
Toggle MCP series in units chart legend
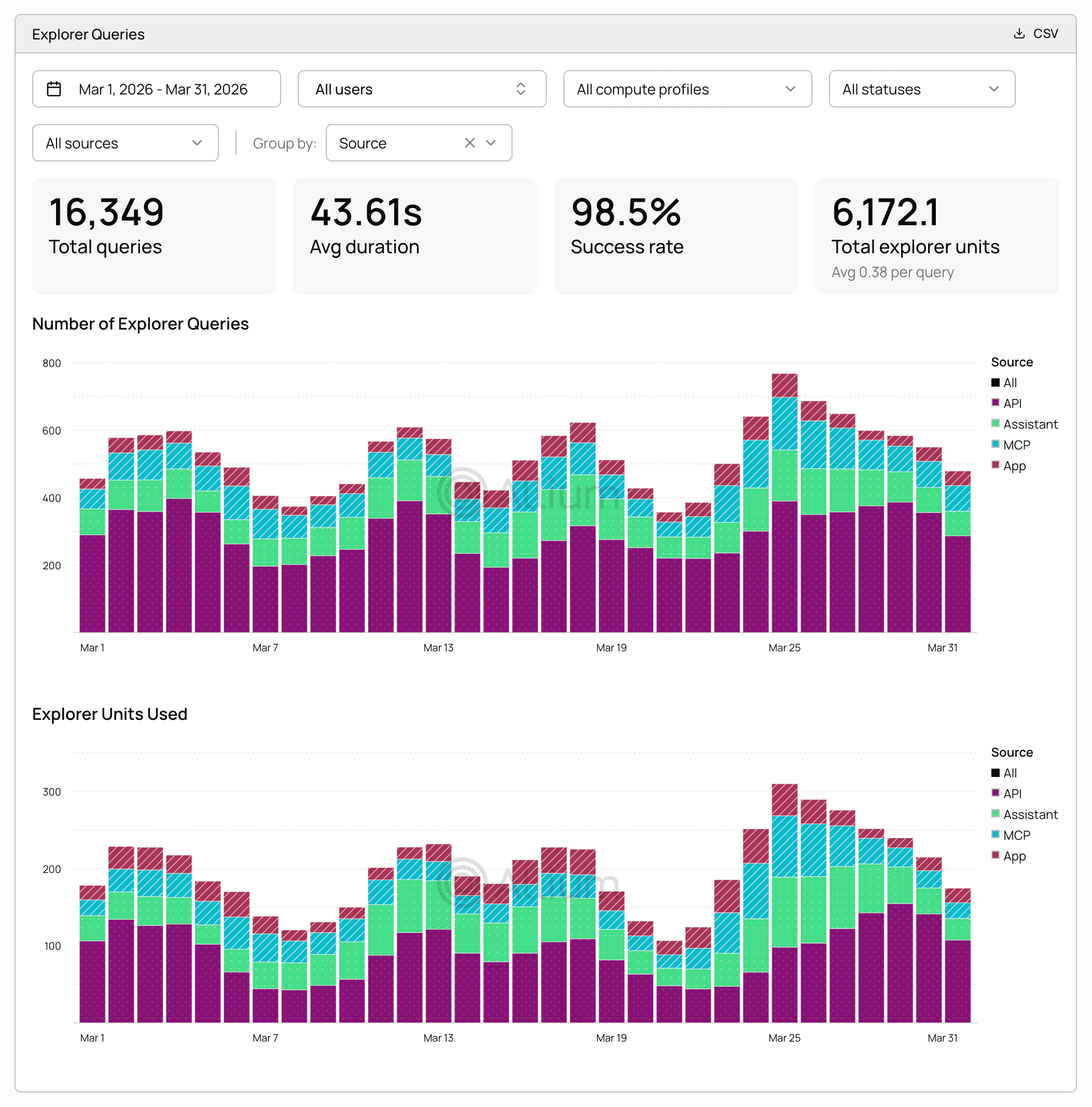click(x=1016, y=836)
